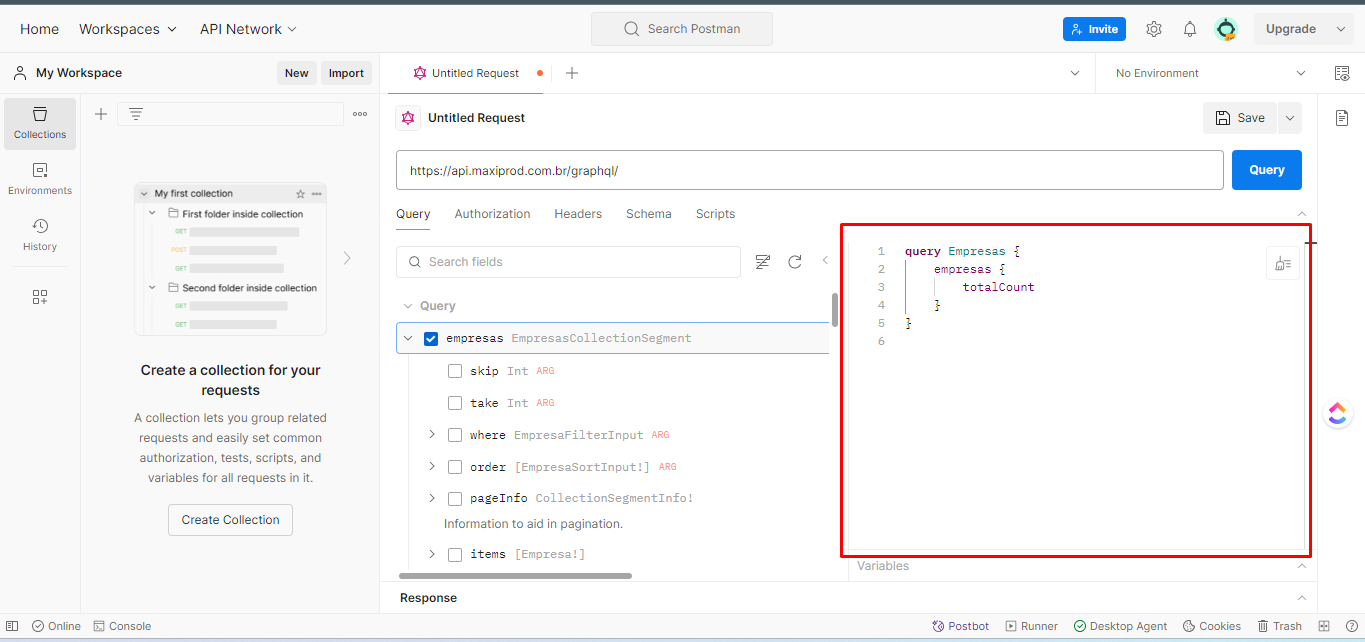Switch to the Scripts tab

pyautogui.click(x=715, y=214)
